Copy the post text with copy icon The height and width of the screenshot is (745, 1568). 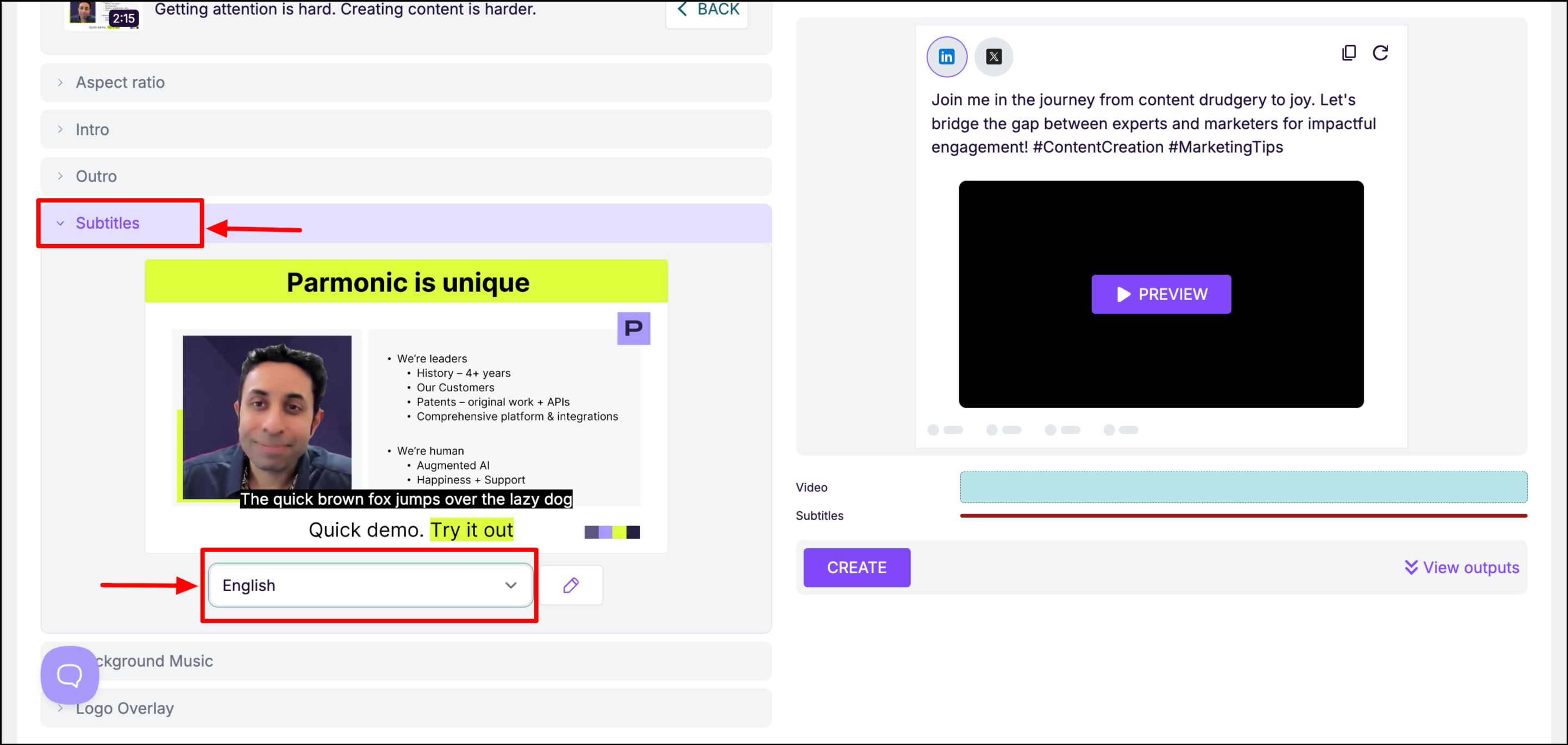click(x=1348, y=53)
